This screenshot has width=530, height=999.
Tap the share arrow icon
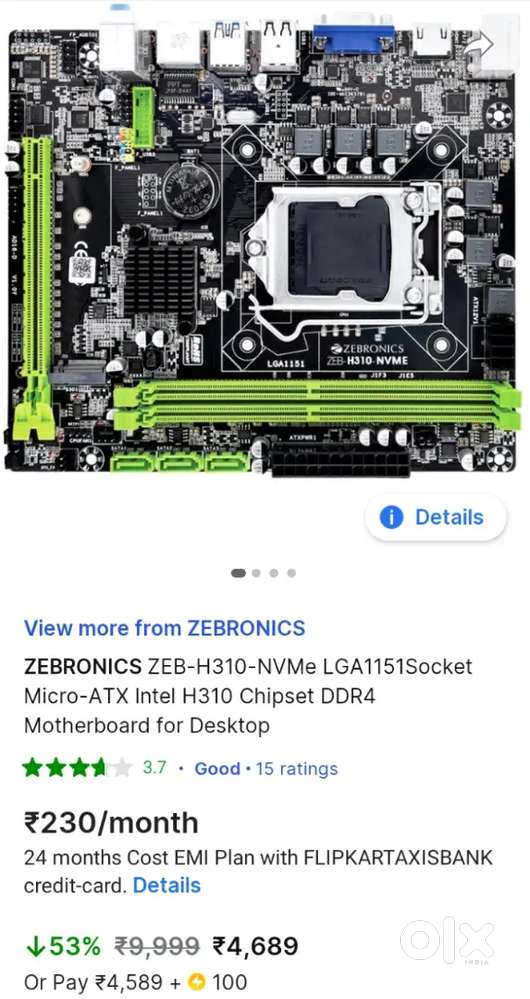pyautogui.click(x=478, y=44)
